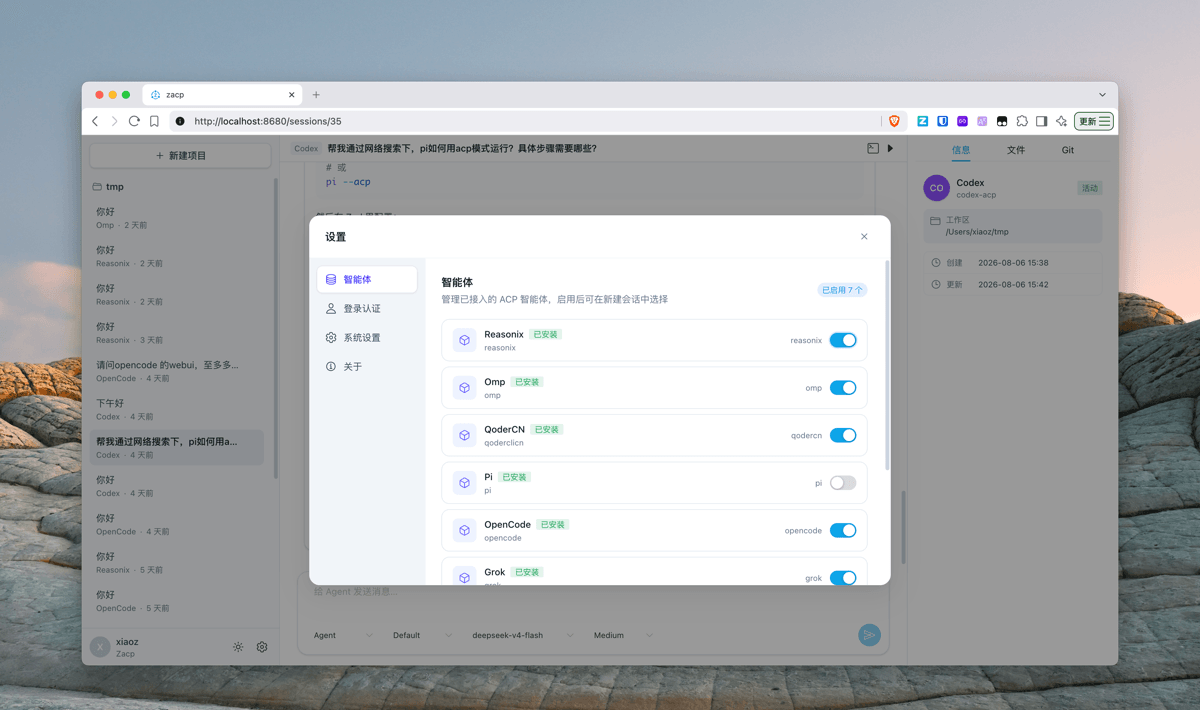Open the 关于 settings section

(x=367, y=366)
